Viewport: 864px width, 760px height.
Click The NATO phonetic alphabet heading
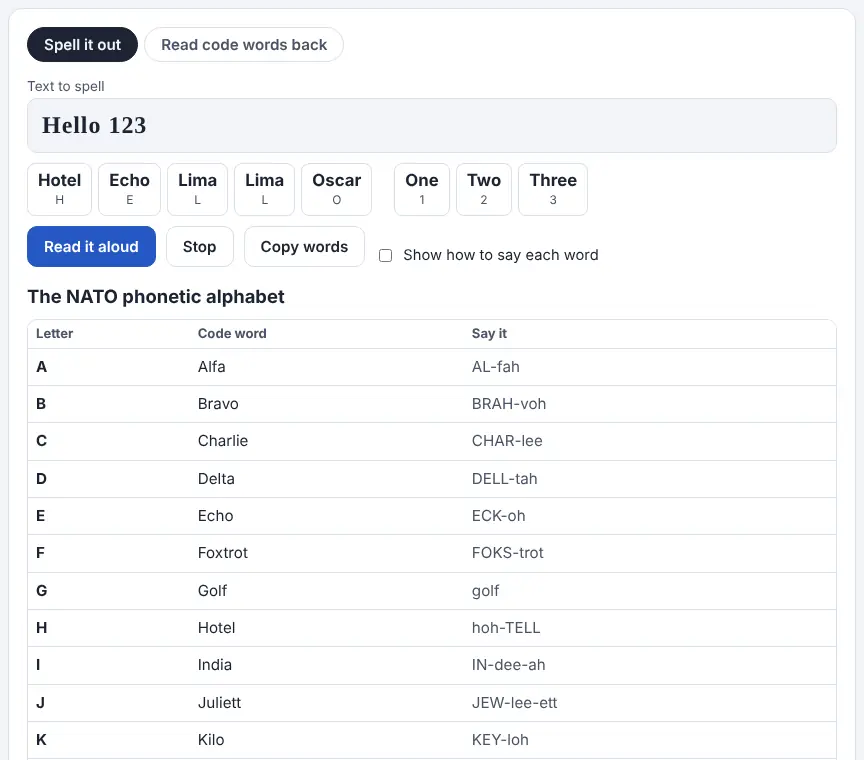coord(156,297)
